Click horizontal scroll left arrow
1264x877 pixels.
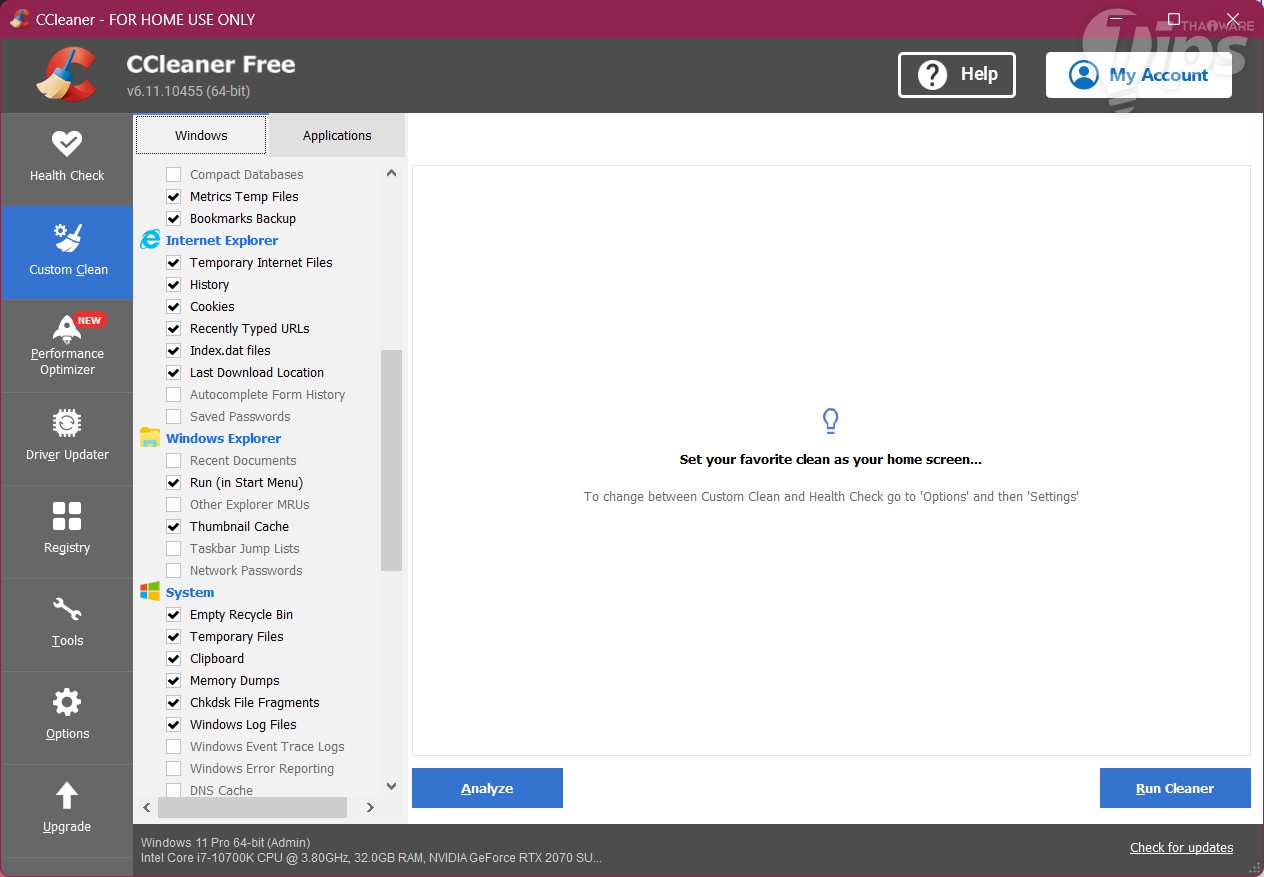[x=147, y=807]
